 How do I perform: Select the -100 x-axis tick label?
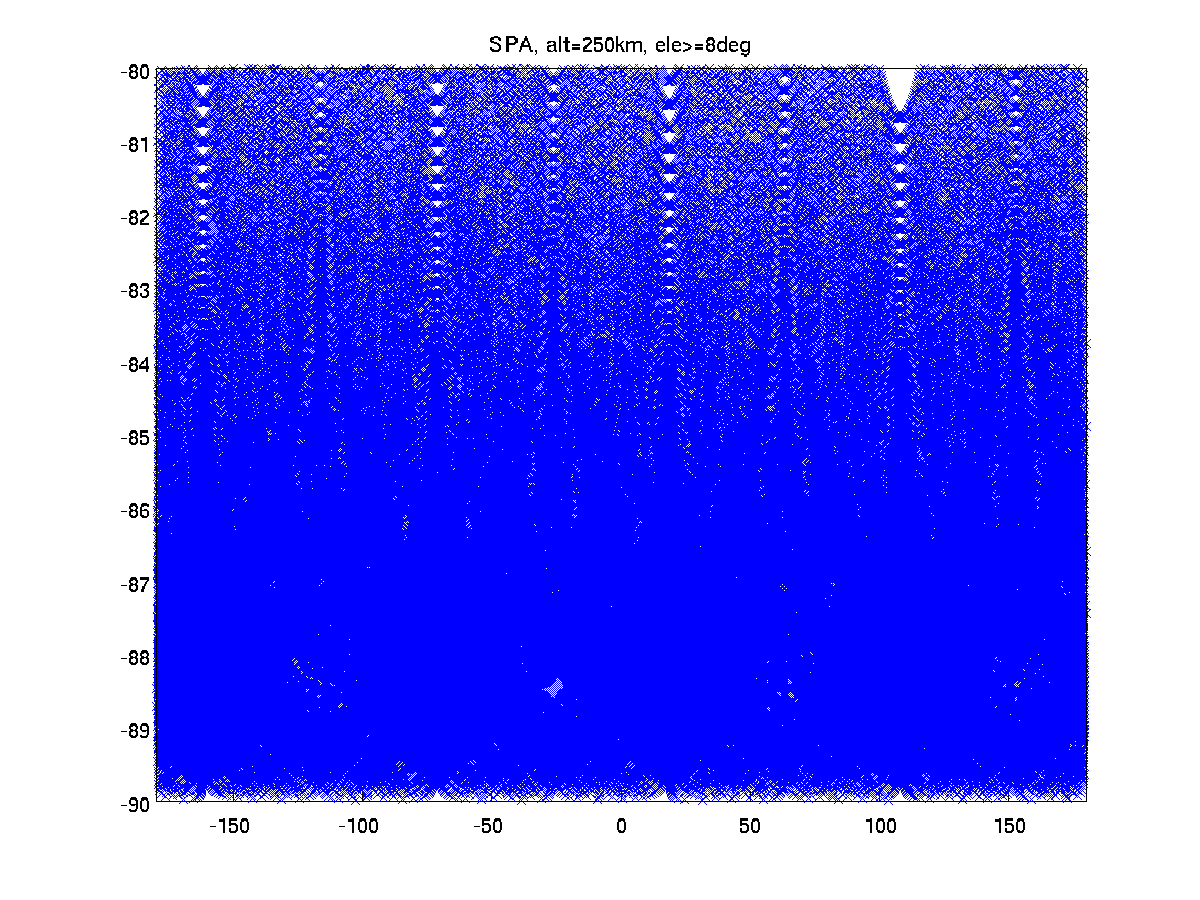(x=360, y=826)
